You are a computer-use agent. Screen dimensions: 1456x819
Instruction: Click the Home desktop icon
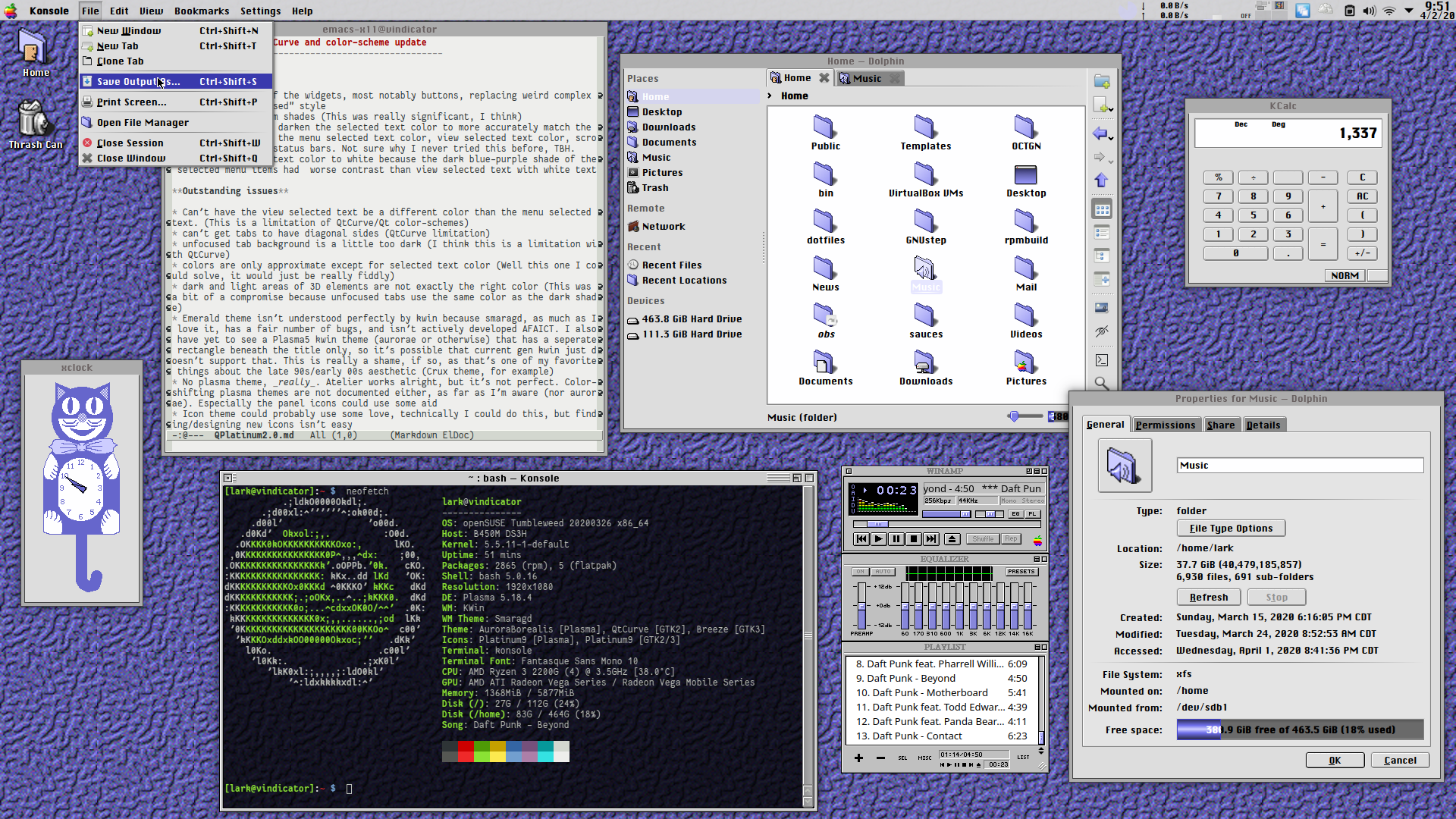(x=35, y=53)
